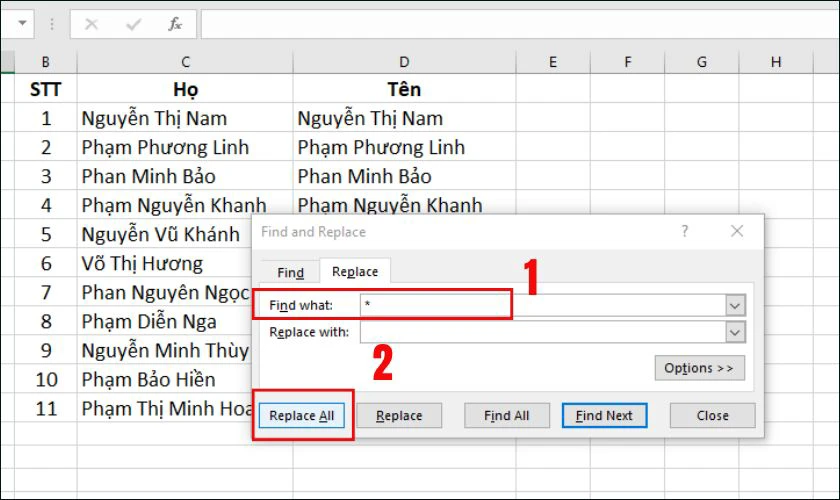Image resolution: width=840 pixels, height=500 pixels.
Task: Click cell Phạm Diễn Nga
Action: (x=165, y=321)
